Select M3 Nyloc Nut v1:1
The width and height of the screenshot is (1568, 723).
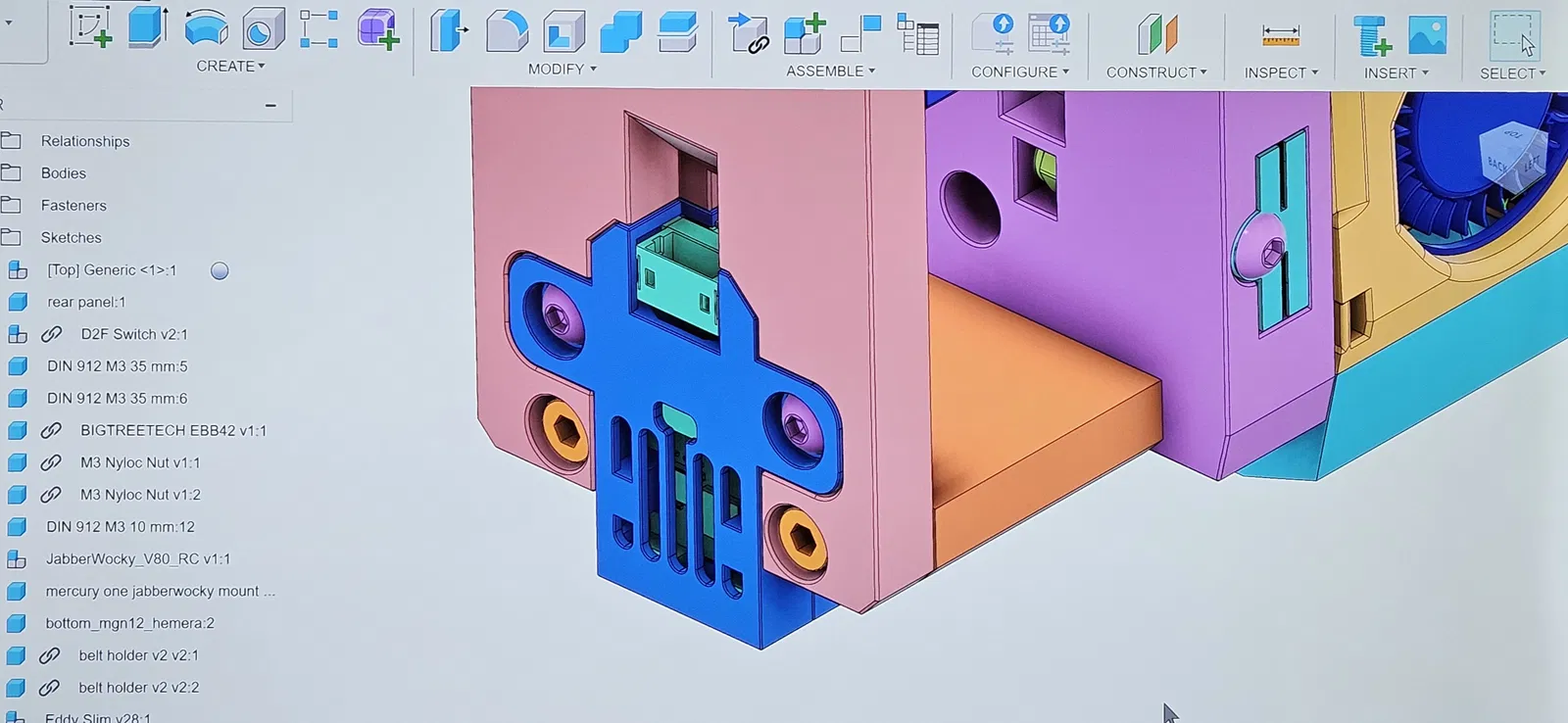[x=140, y=462]
